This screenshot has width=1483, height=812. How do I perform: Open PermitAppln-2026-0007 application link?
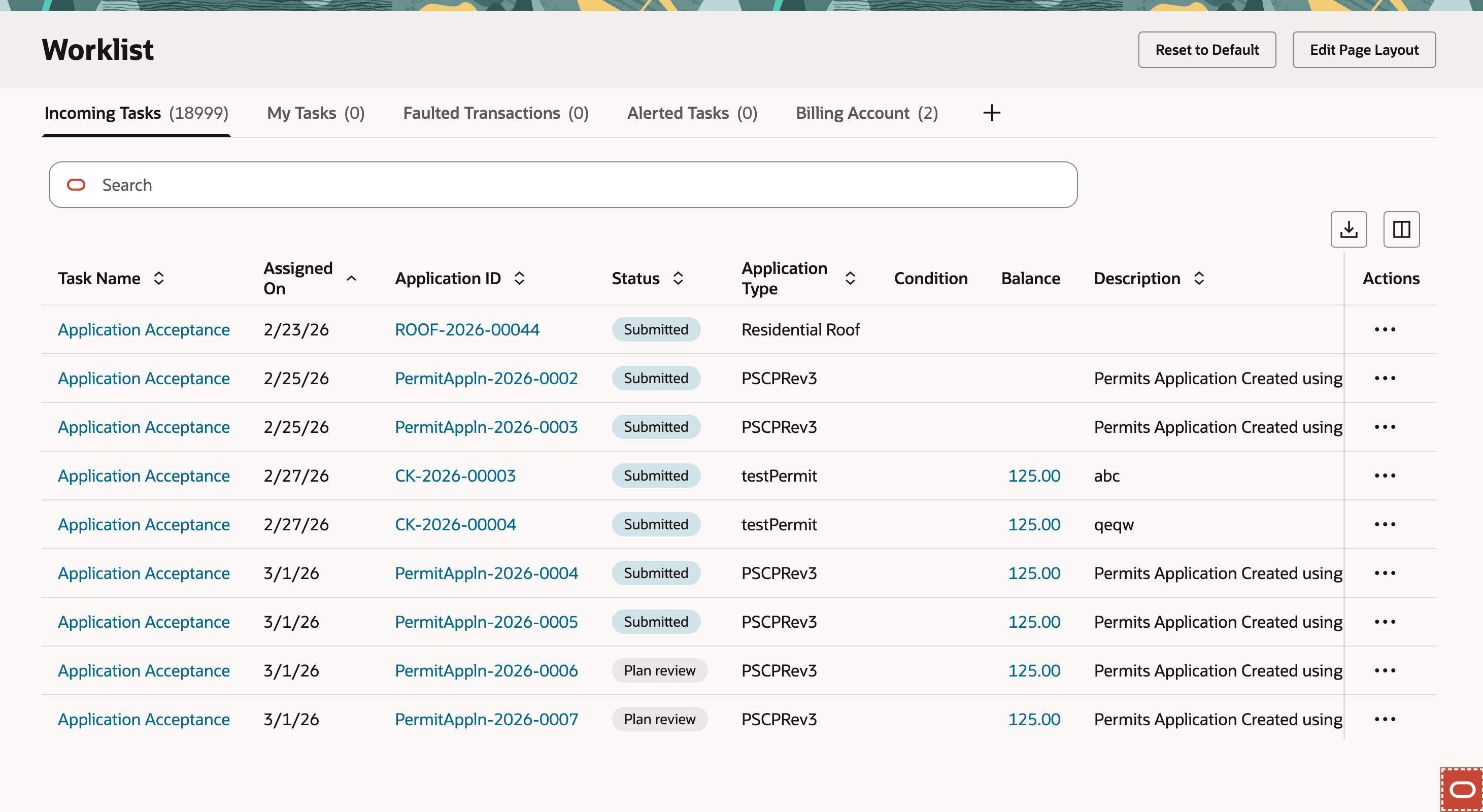tap(486, 719)
